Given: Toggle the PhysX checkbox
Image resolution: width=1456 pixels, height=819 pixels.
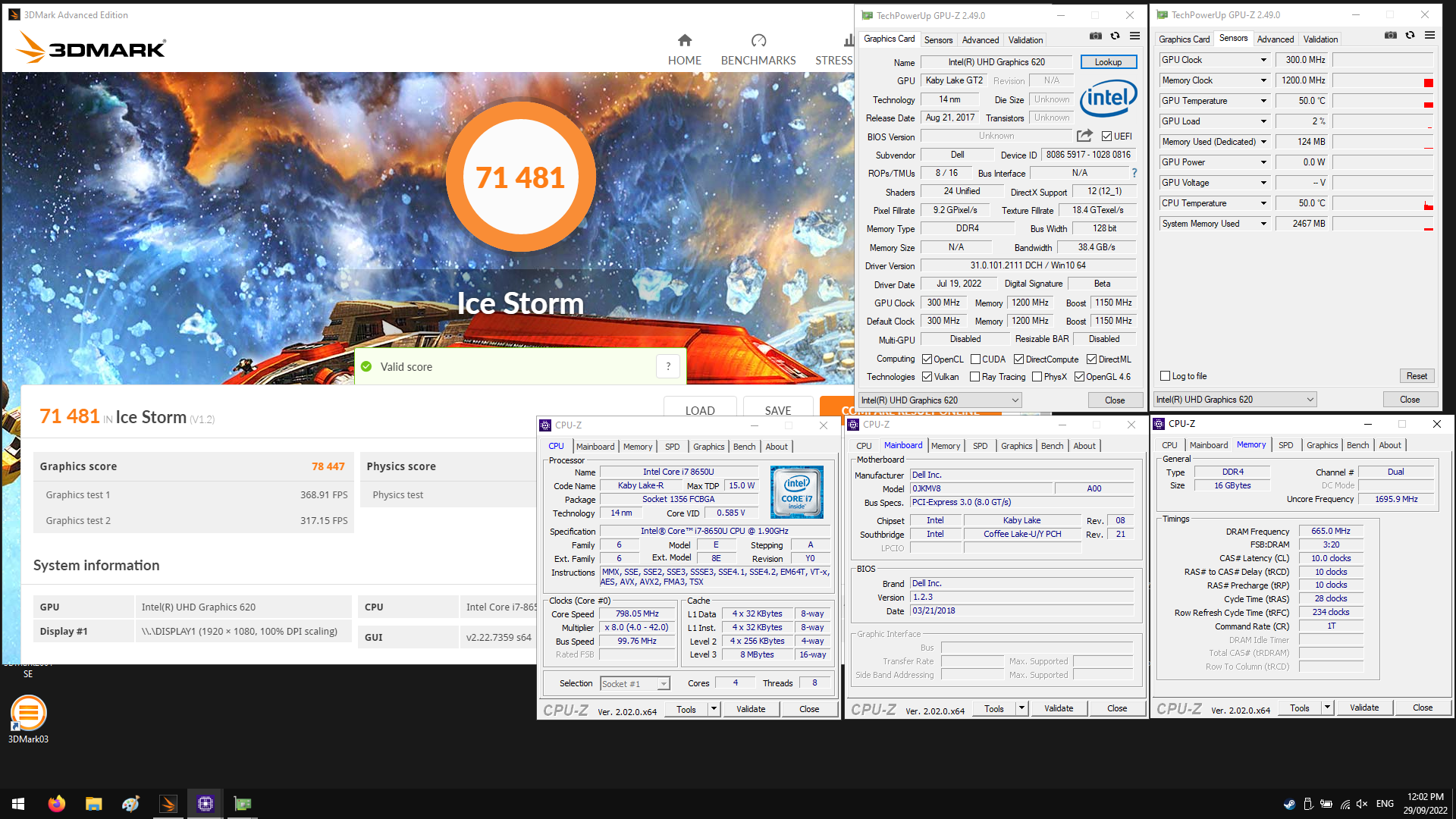Looking at the screenshot, I should coord(1037,377).
